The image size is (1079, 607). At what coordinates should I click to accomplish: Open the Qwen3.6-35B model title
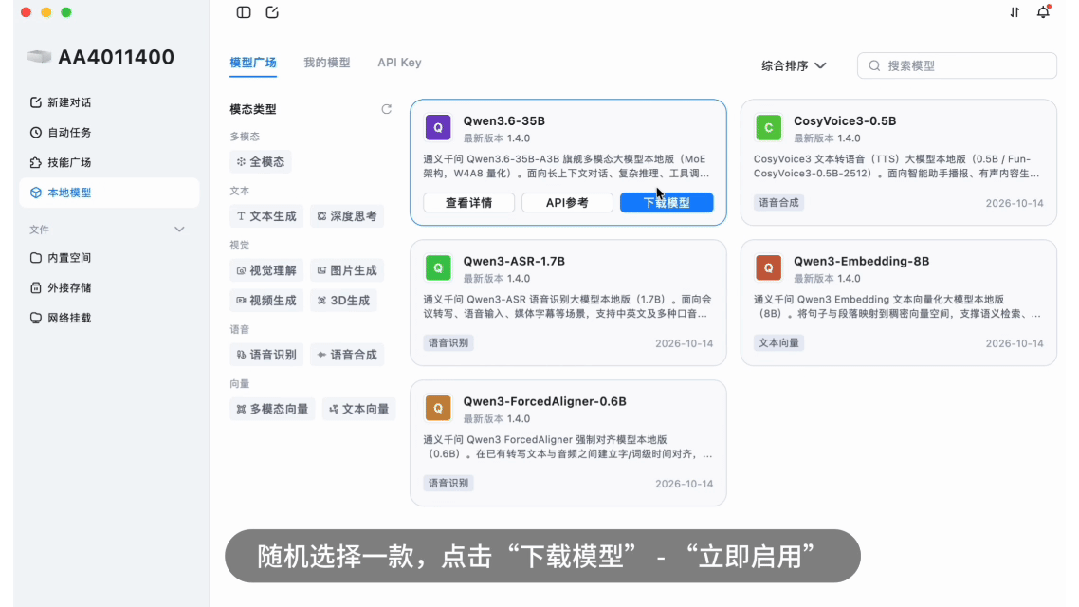[x=504, y=120]
